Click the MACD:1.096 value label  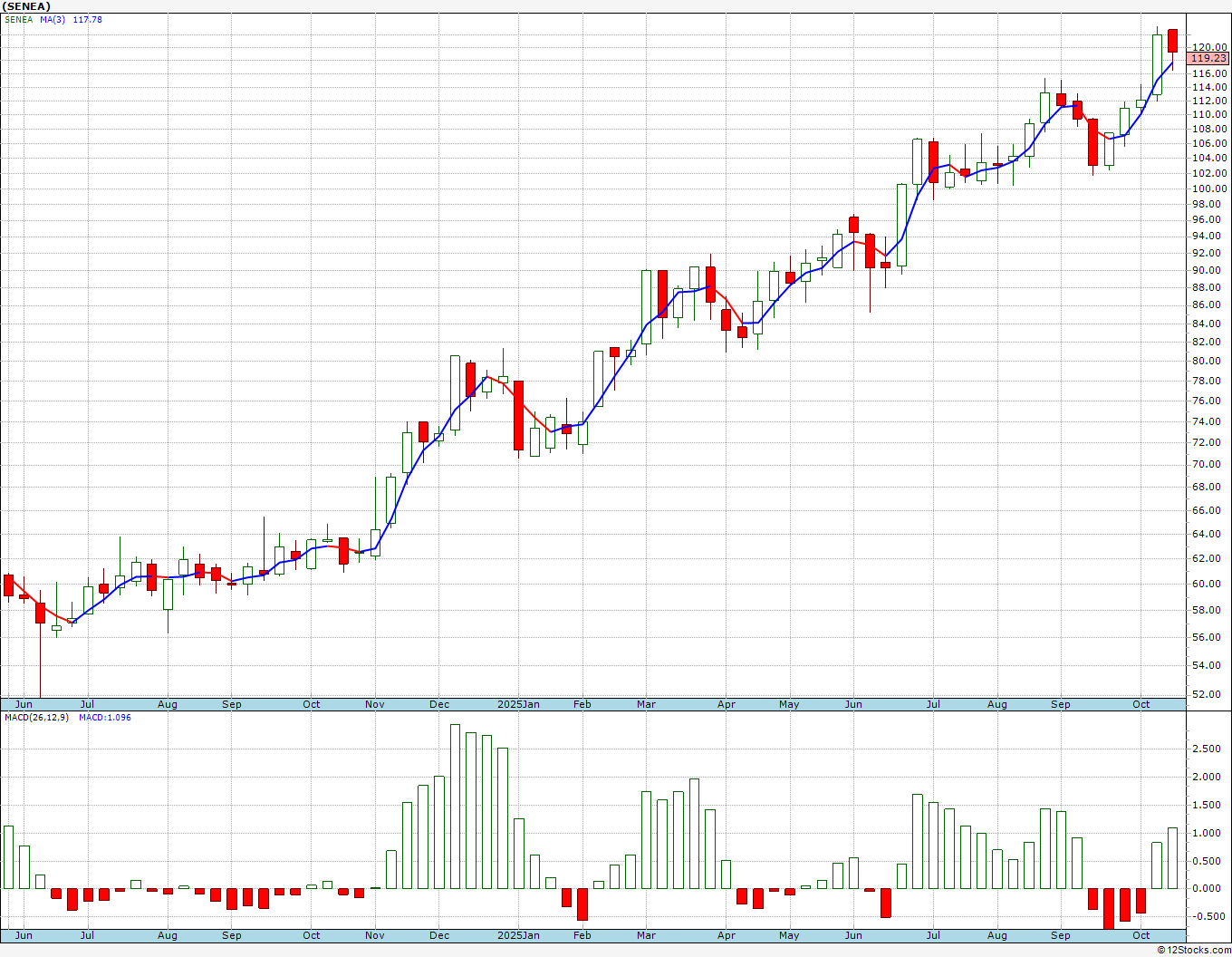pyautogui.click(x=105, y=718)
